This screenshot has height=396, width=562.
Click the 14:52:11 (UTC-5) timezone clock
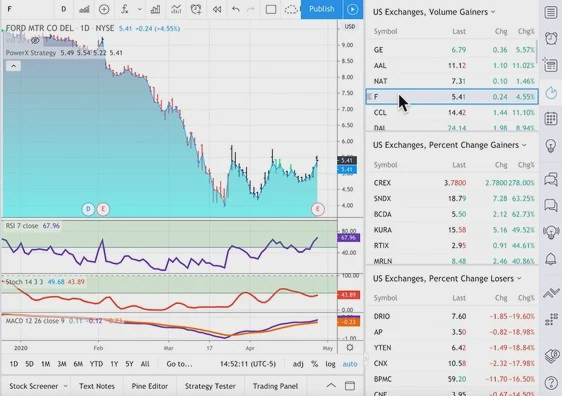pos(248,364)
